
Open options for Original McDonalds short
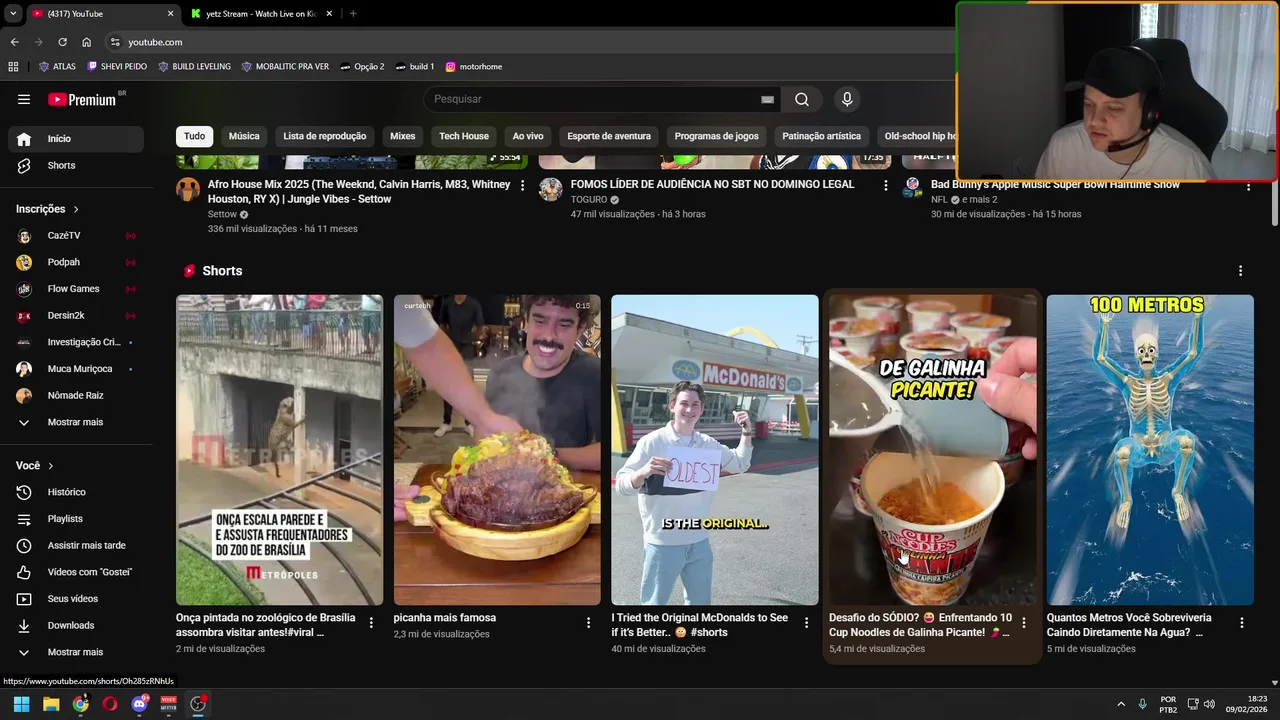point(806,622)
